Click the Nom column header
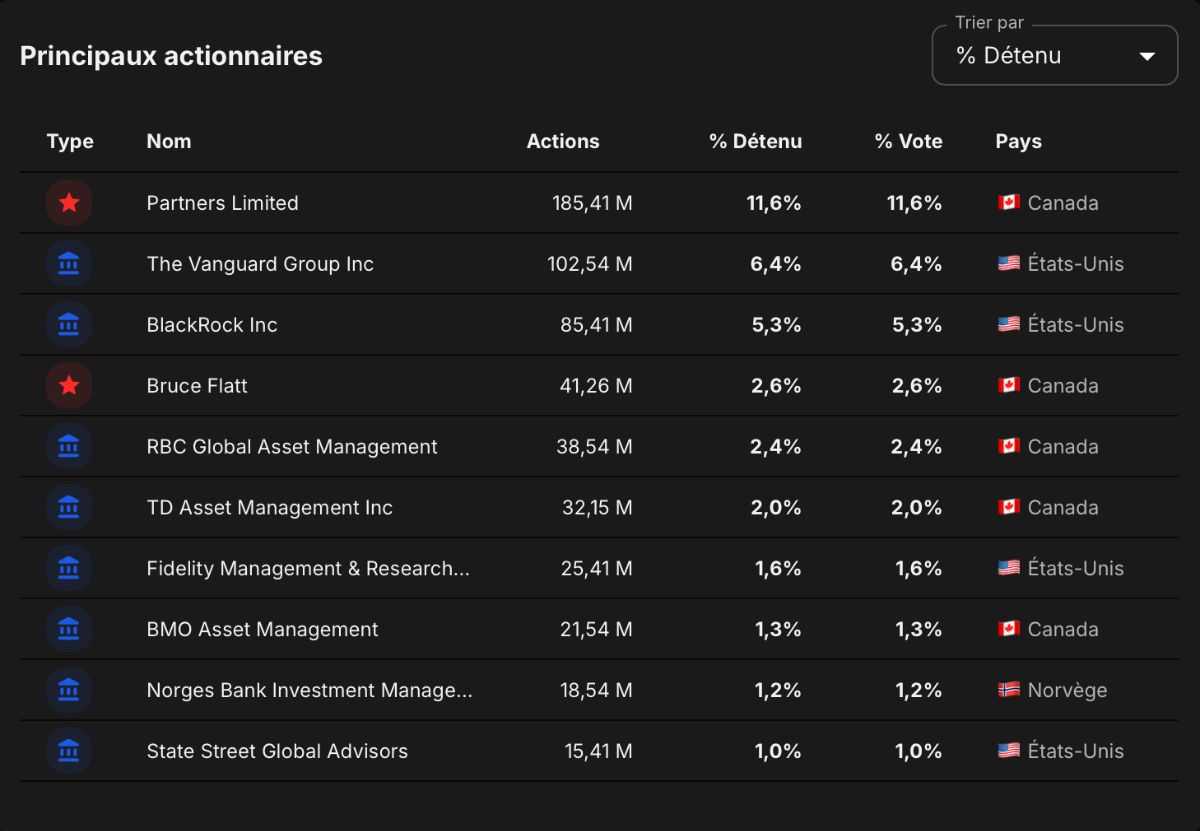Viewport: 1200px width, 831px height. pyautogui.click(x=169, y=141)
